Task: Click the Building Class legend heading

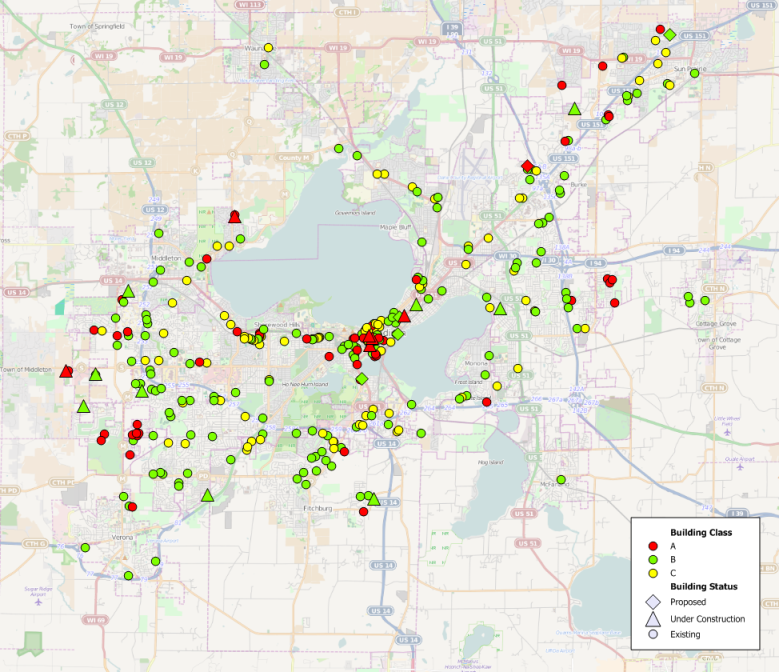Action: 700,532
